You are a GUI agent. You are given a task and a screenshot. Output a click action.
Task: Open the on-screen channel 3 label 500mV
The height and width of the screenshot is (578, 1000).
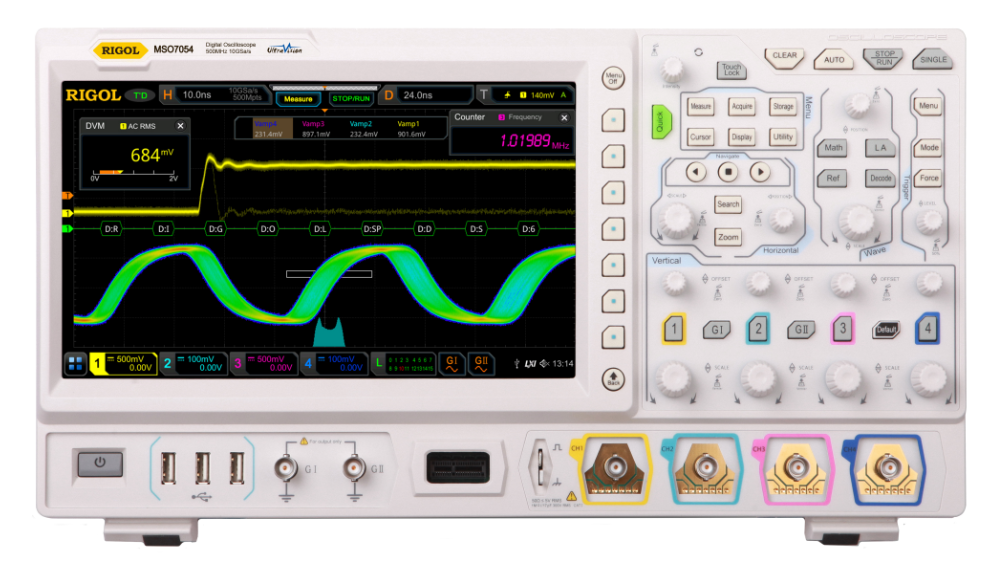(x=263, y=364)
